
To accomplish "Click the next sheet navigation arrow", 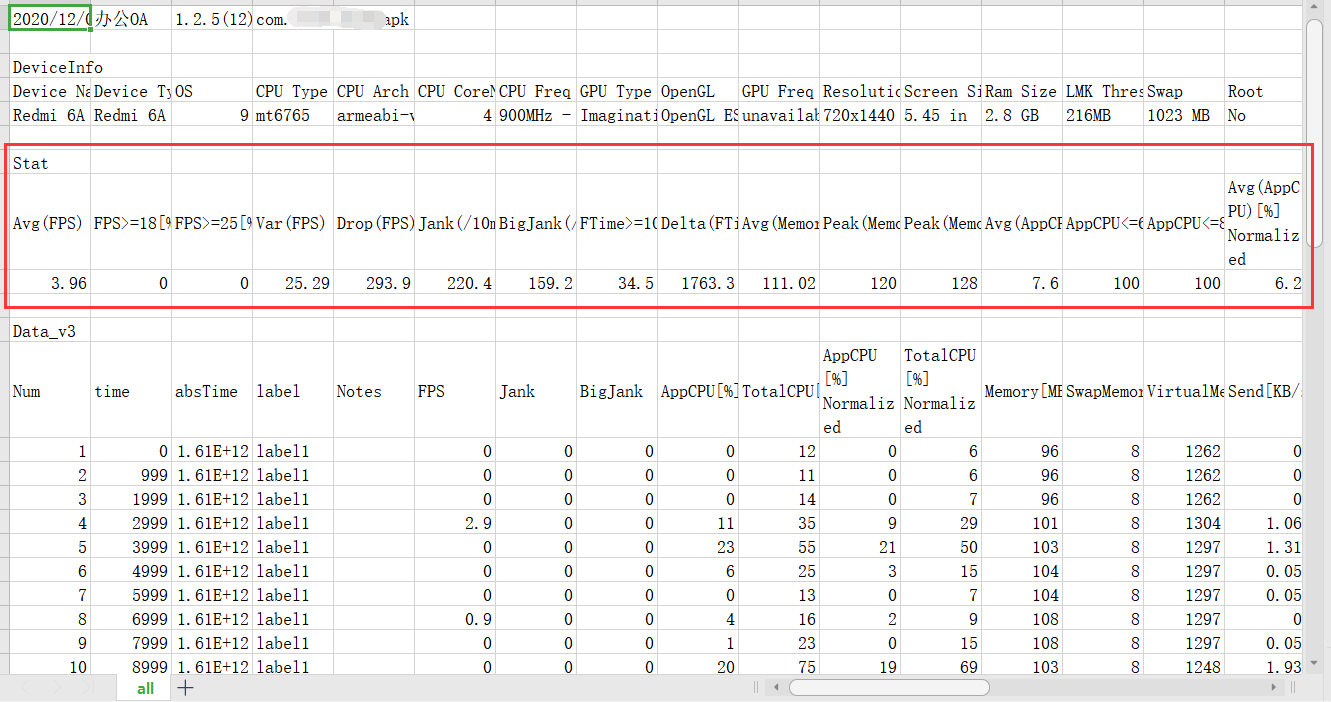I will [88, 688].
